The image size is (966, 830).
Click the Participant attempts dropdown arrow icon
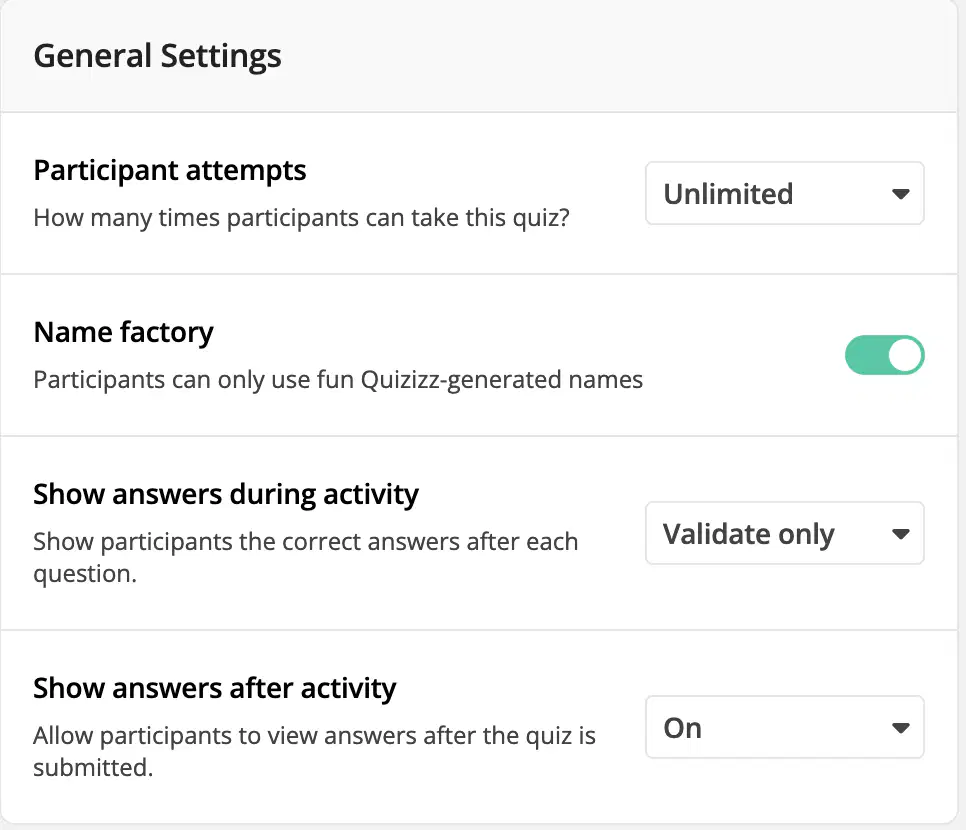(901, 194)
